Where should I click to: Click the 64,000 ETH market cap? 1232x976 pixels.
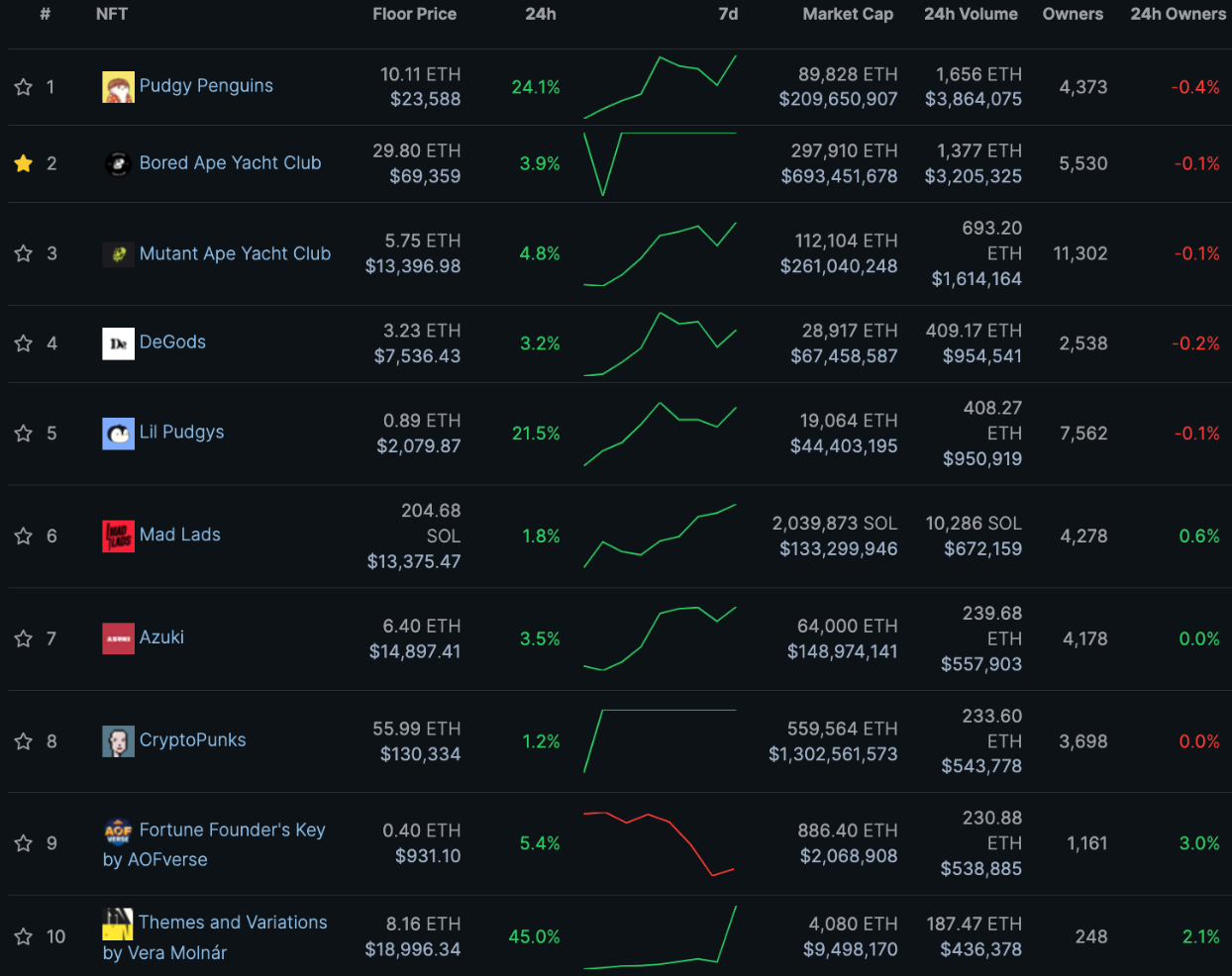tap(848, 626)
